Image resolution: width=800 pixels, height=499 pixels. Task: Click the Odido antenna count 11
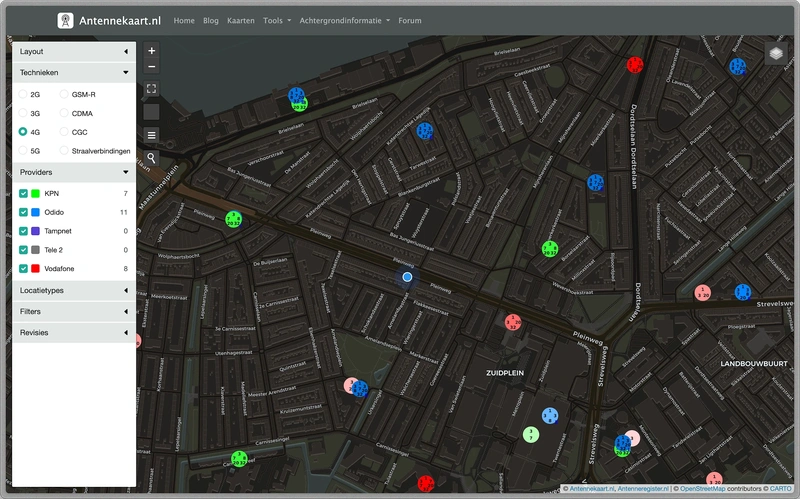pos(123,212)
